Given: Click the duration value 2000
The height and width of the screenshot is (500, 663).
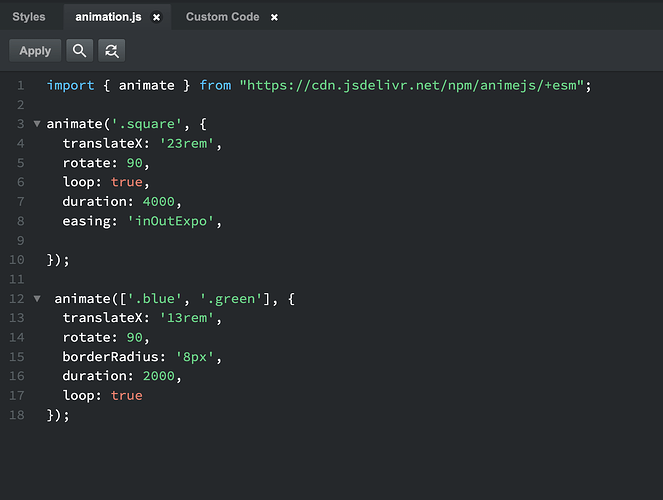Looking at the screenshot, I should (159, 376).
